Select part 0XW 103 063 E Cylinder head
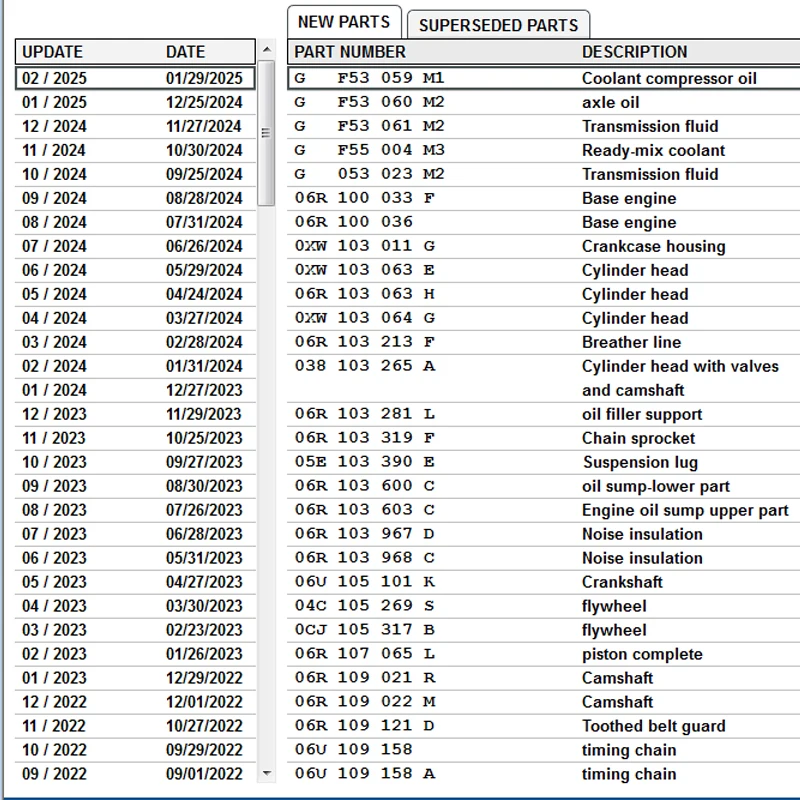Image resolution: width=800 pixels, height=800 pixels. [544, 270]
